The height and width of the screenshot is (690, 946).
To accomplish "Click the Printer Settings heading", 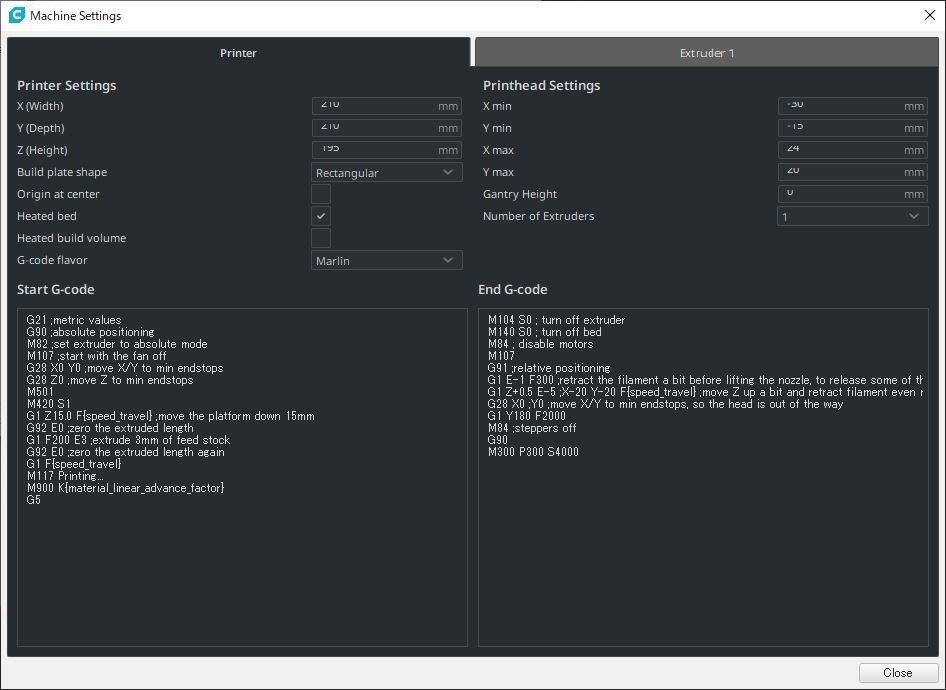I will click(66, 86).
